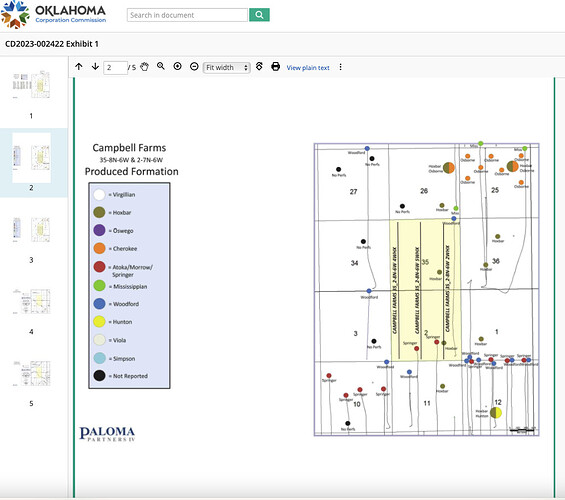The height and width of the screenshot is (500, 565).
Task: Go to previous page with up arrow
Action: point(79,67)
